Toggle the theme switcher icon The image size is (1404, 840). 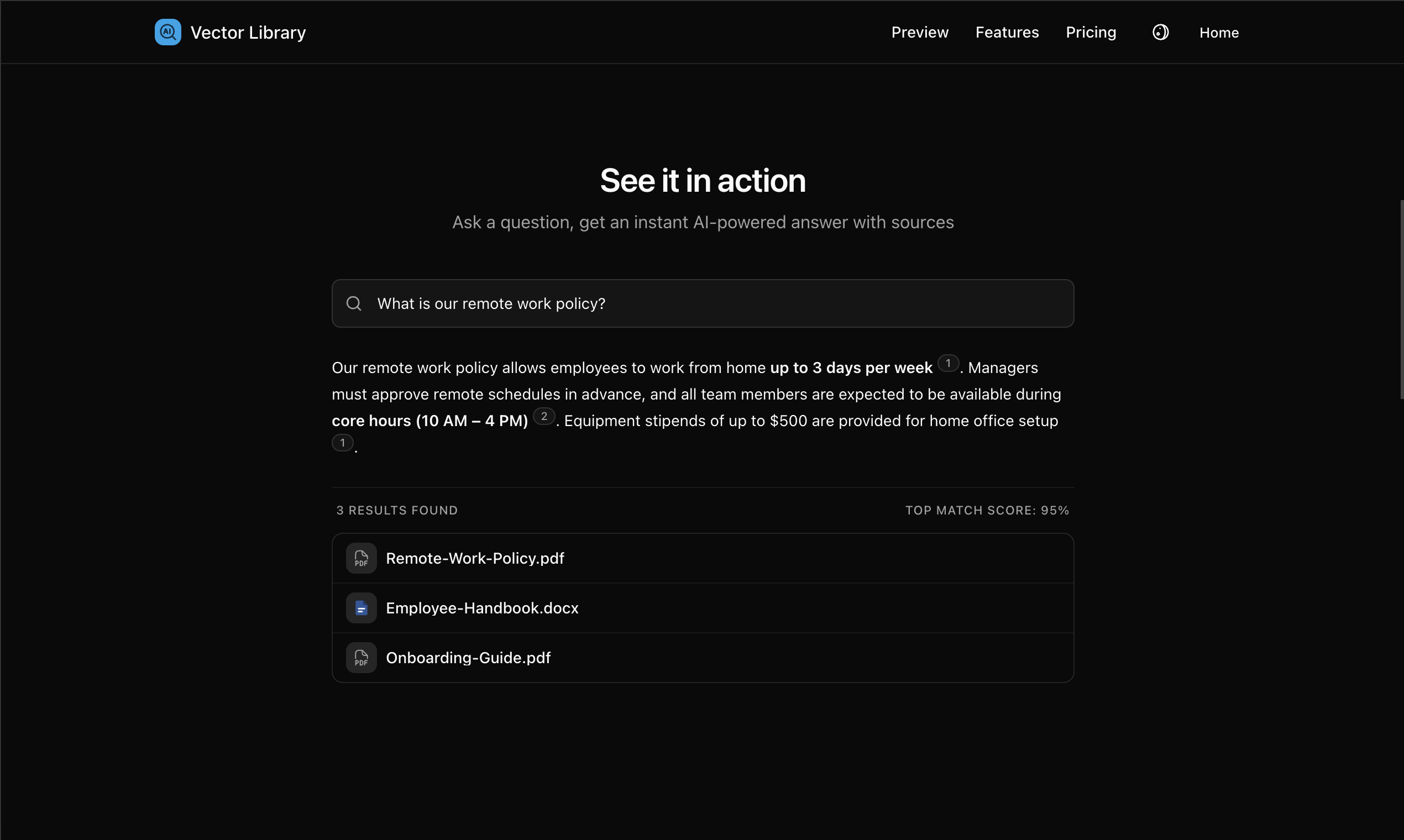click(1160, 32)
